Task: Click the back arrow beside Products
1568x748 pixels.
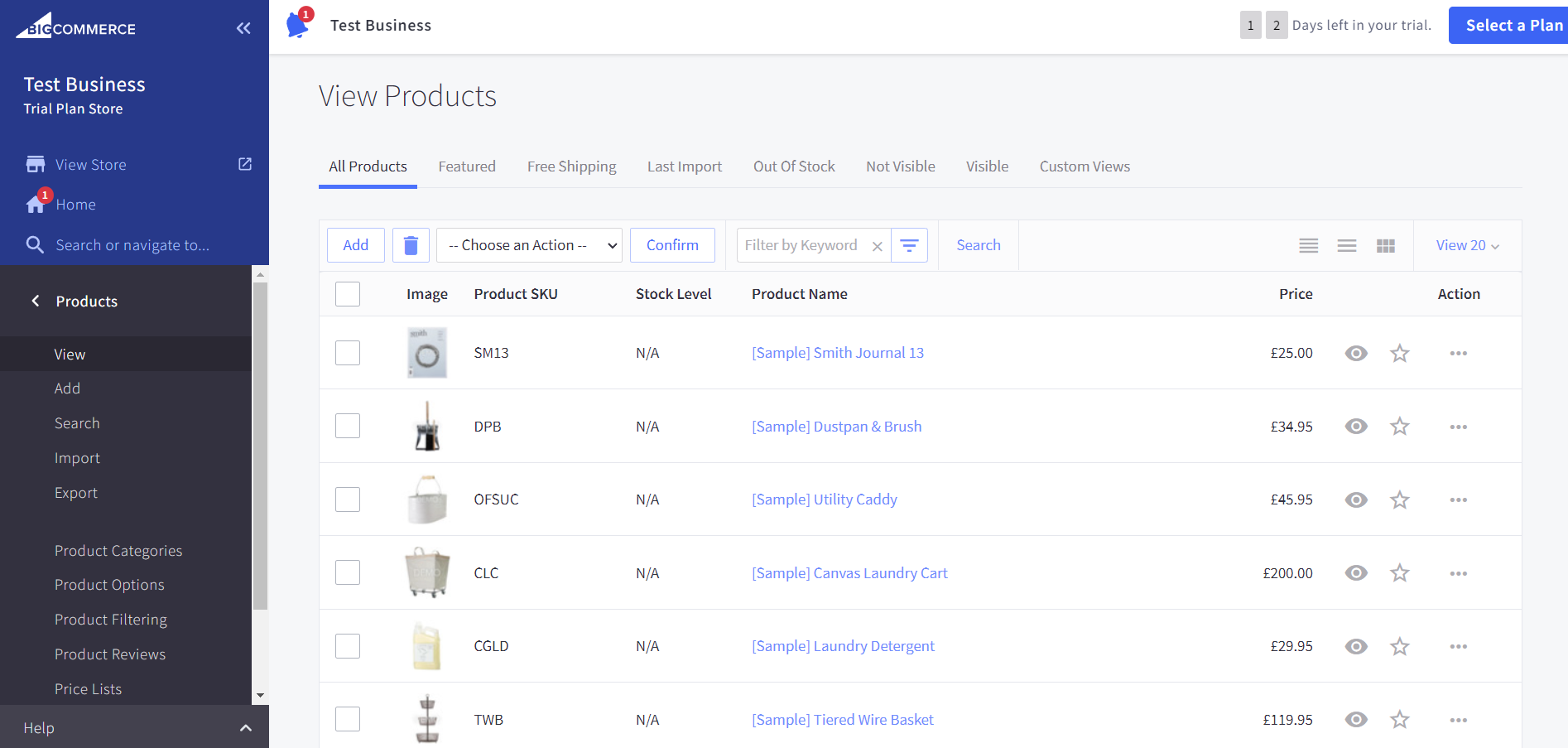Action: tap(35, 301)
